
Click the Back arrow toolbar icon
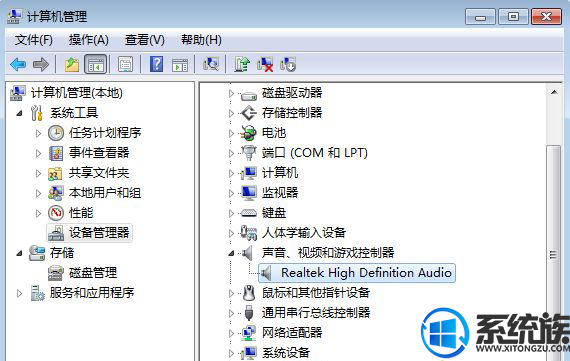[x=18, y=65]
